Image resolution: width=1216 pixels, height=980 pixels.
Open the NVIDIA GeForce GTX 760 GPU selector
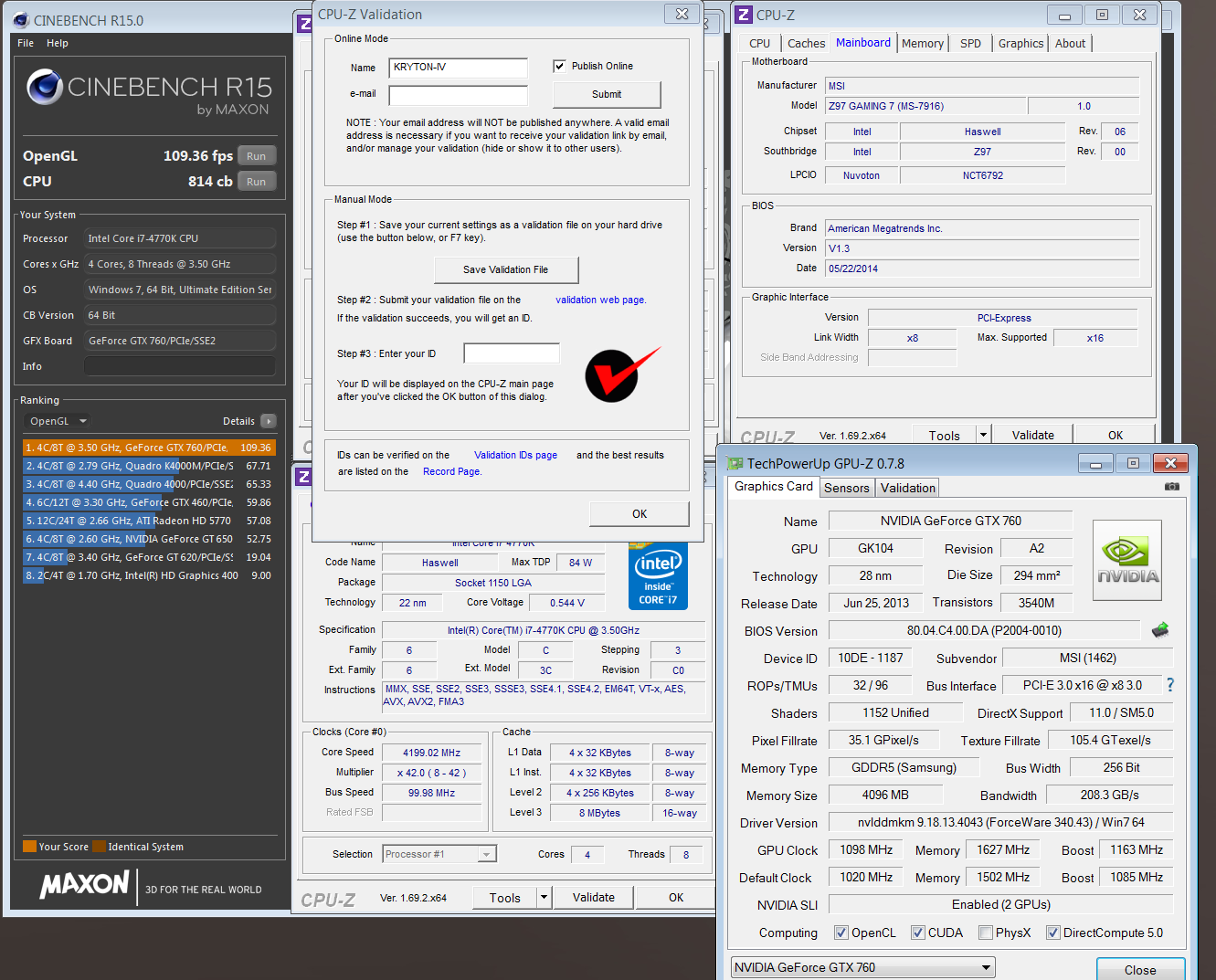click(863, 967)
